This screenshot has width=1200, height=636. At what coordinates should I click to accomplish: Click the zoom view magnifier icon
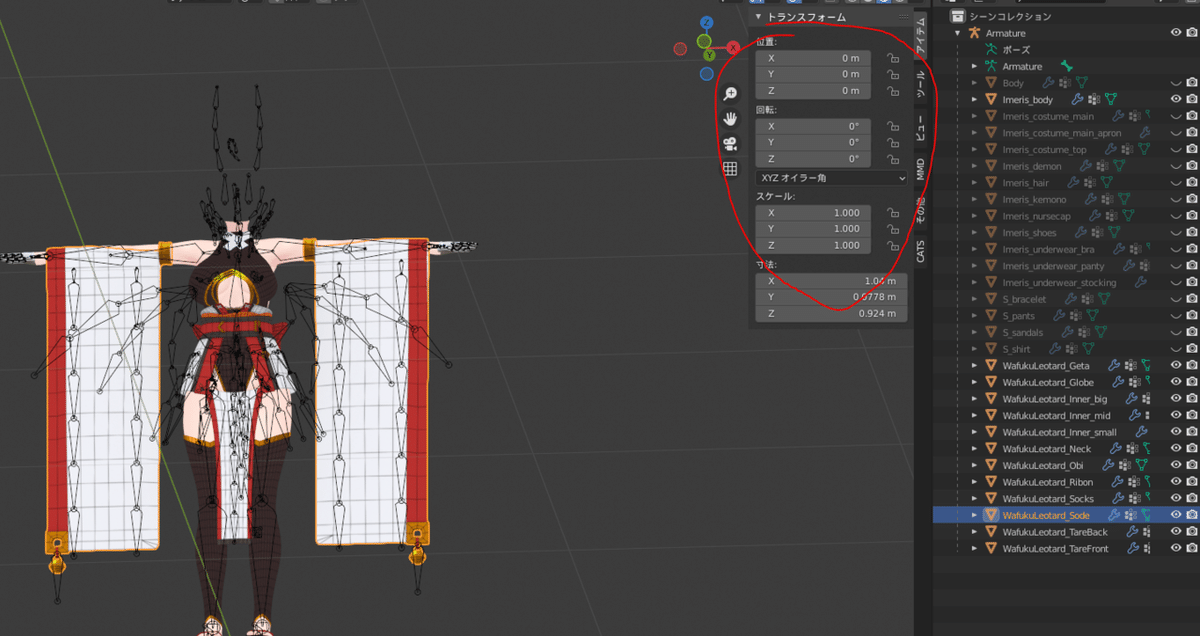point(730,94)
